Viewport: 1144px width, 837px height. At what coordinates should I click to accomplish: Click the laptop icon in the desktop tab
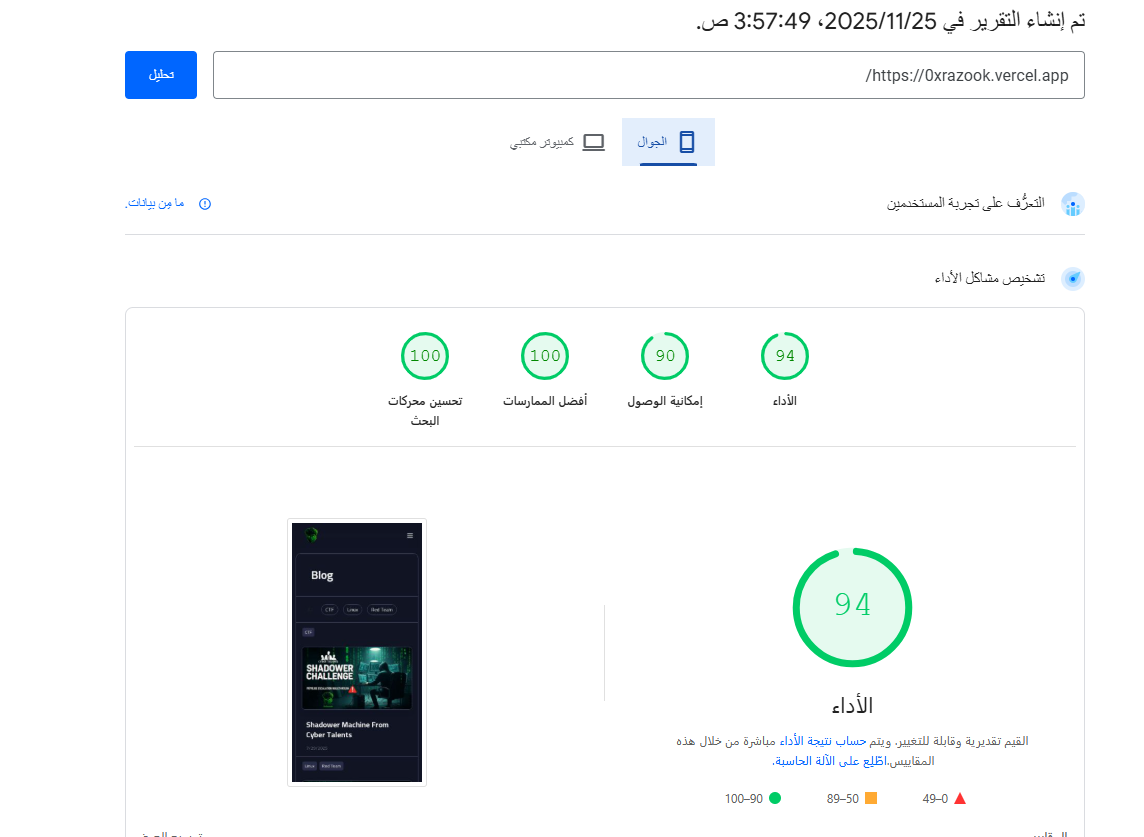(x=593, y=142)
